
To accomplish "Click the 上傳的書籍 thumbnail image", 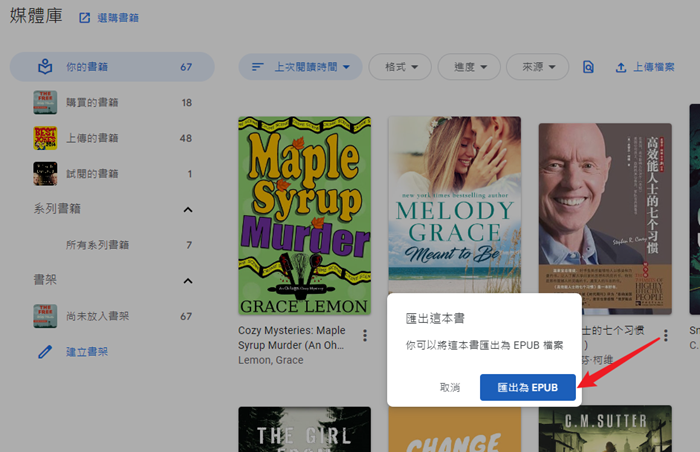I will tap(45, 138).
